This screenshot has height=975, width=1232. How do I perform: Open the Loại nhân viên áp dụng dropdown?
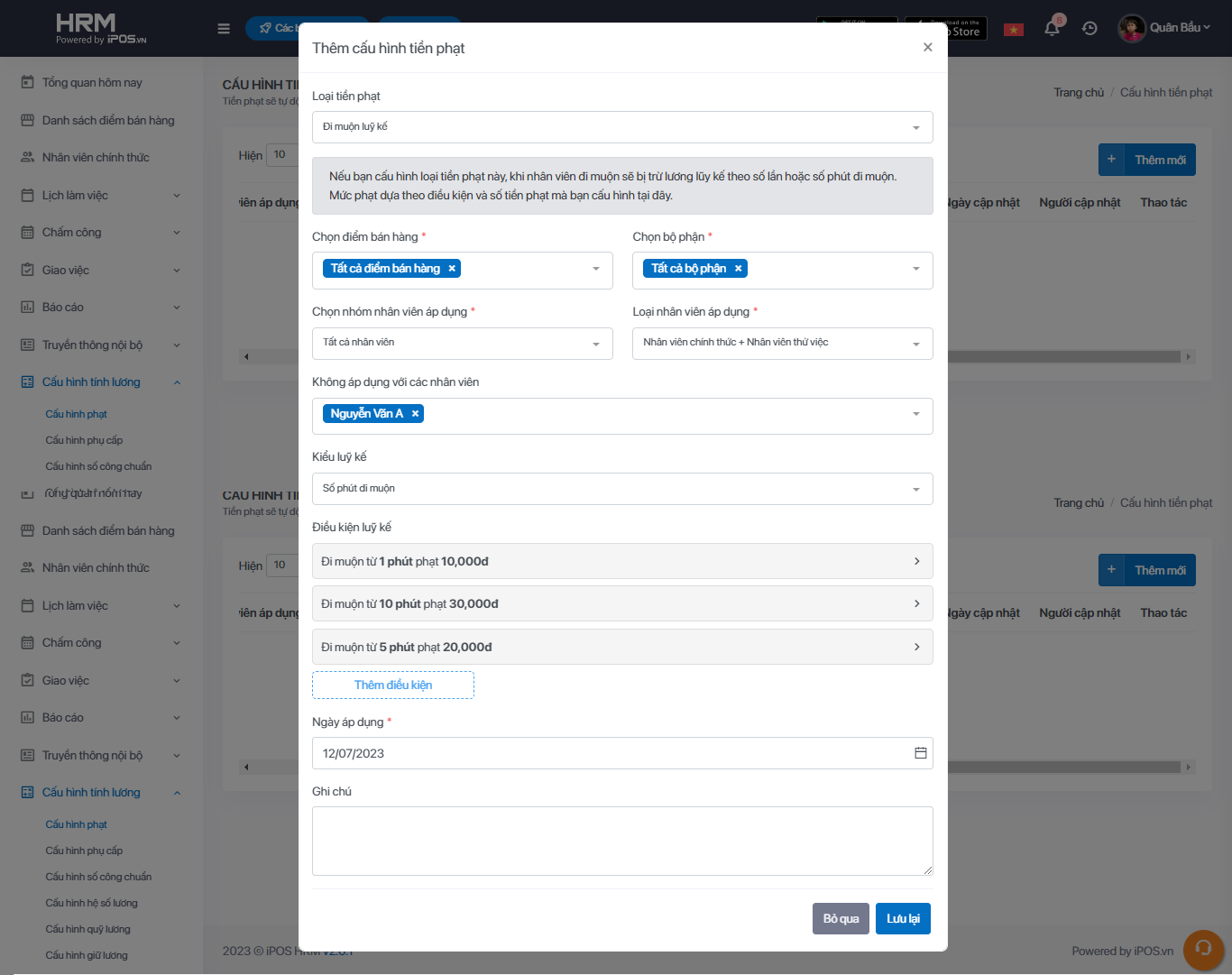point(782,343)
